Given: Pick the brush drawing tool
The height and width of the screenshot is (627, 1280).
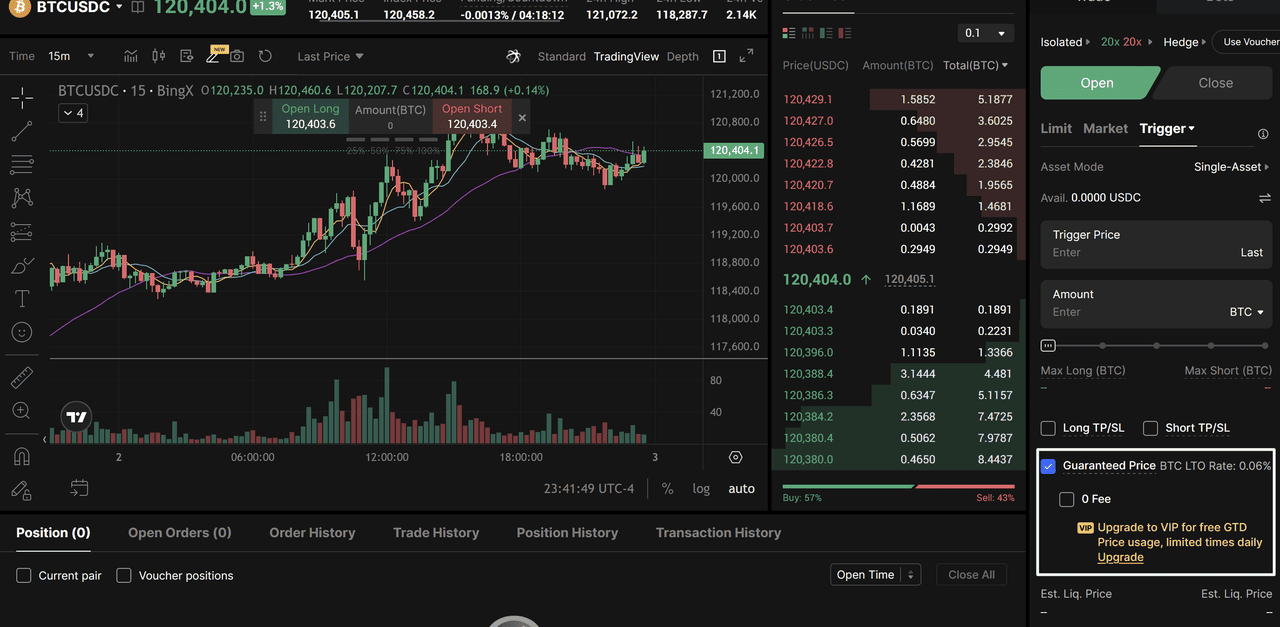Looking at the screenshot, I should [x=21, y=266].
